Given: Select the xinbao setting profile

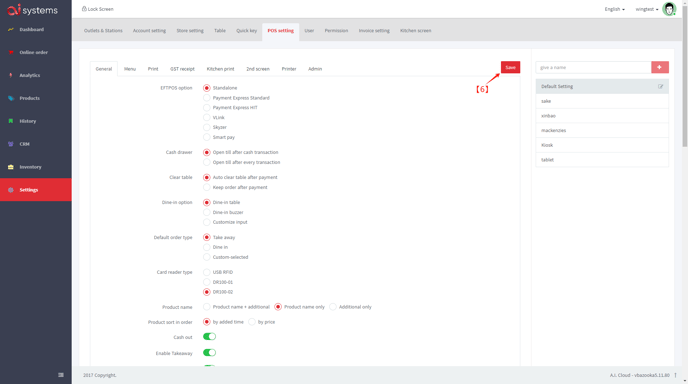Looking at the screenshot, I should [602, 116].
